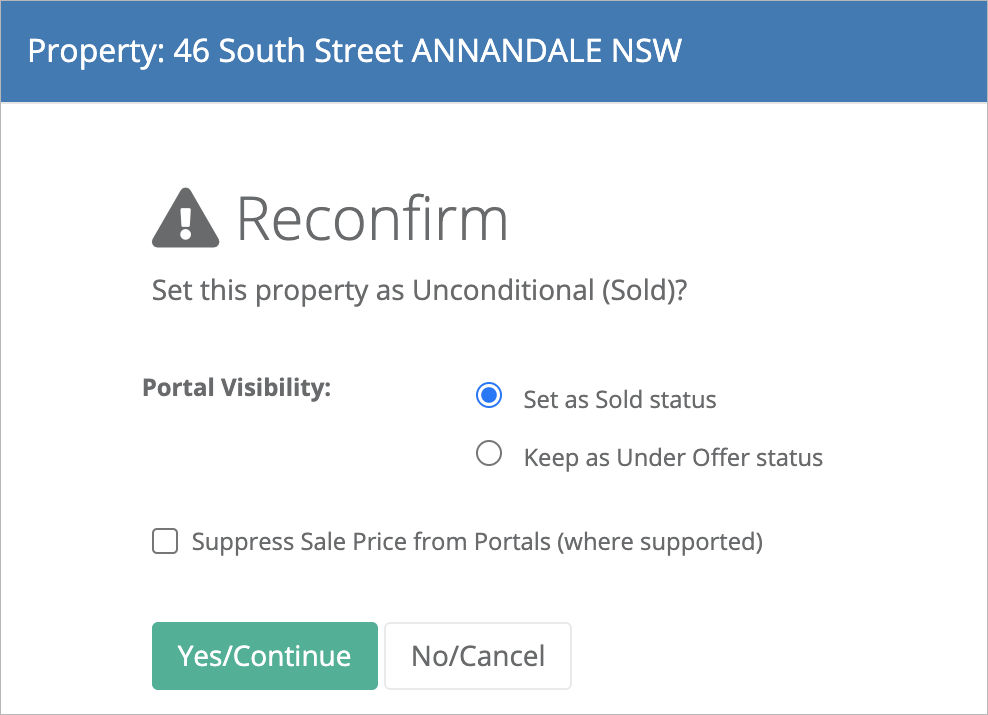The width and height of the screenshot is (988, 715).
Task: Choose the Keep as Under Offer radio button
Action: 489,453
